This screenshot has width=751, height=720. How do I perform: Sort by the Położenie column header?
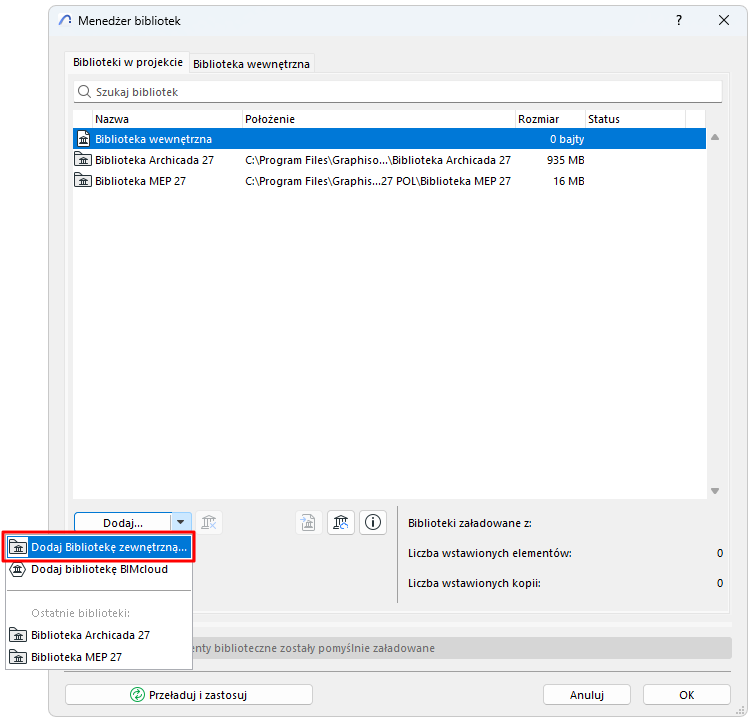(x=379, y=119)
